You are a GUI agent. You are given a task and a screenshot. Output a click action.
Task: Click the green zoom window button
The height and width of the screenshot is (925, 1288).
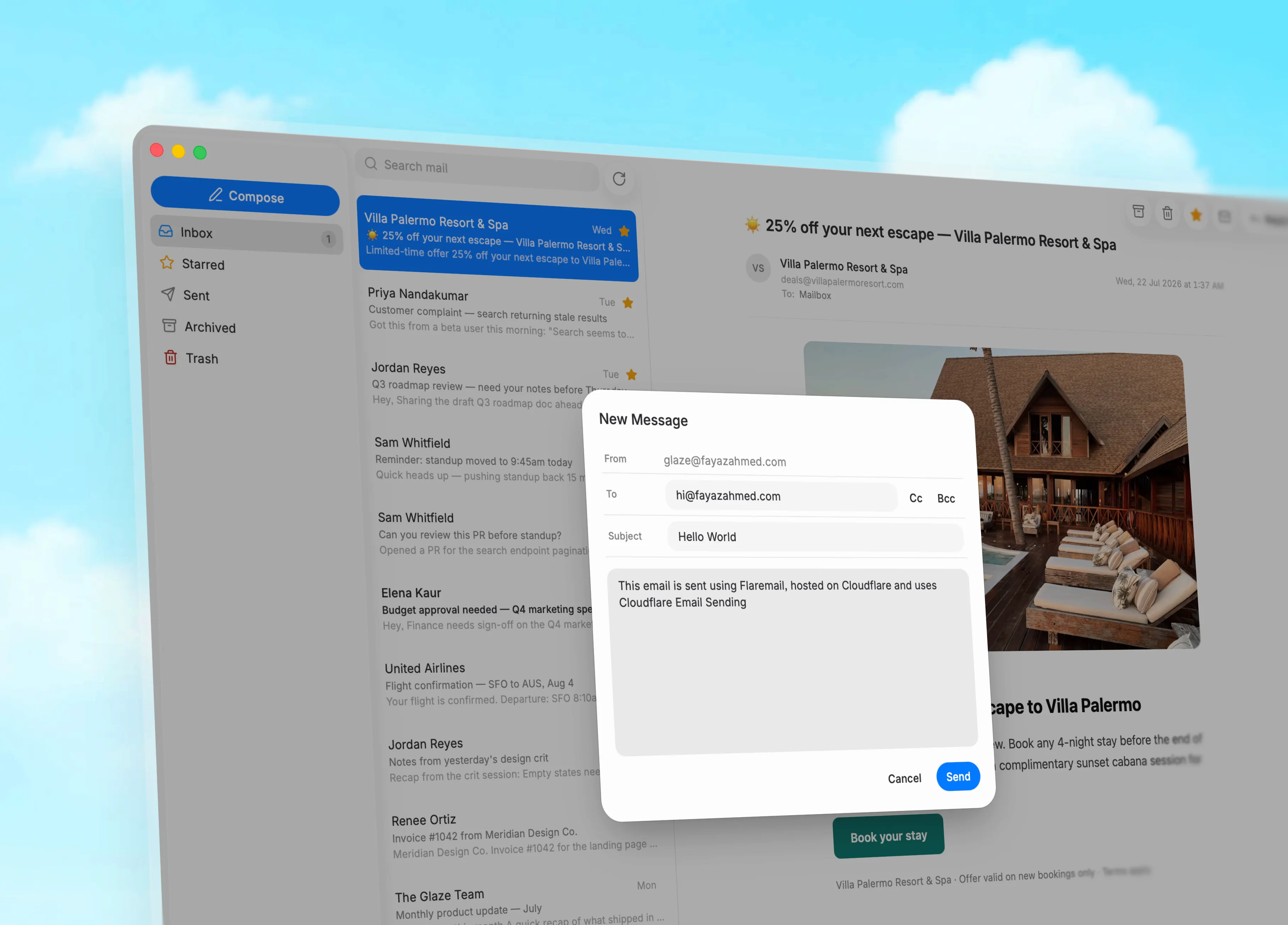(200, 152)
